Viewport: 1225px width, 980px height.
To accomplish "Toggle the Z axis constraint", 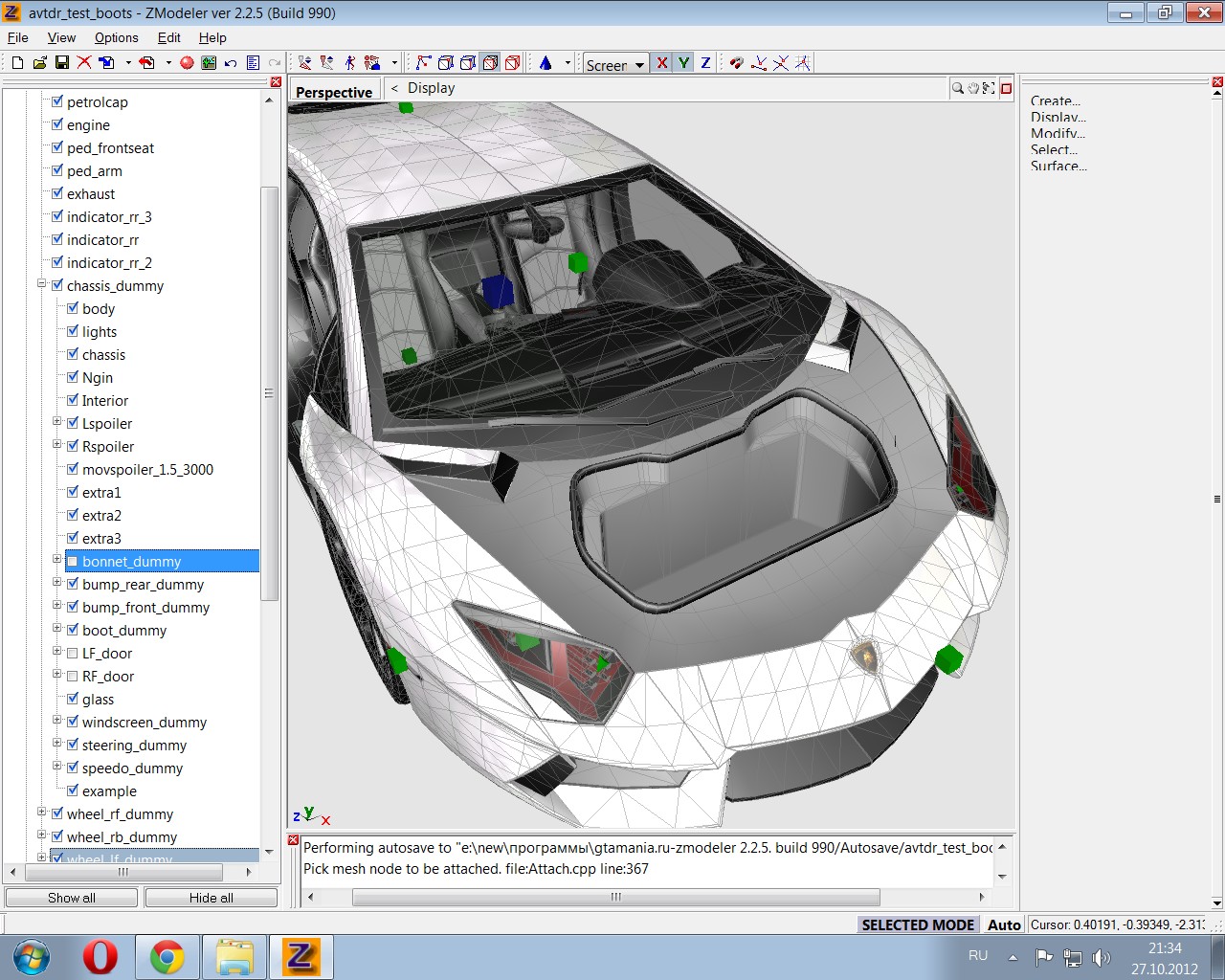I will point(705,62).
